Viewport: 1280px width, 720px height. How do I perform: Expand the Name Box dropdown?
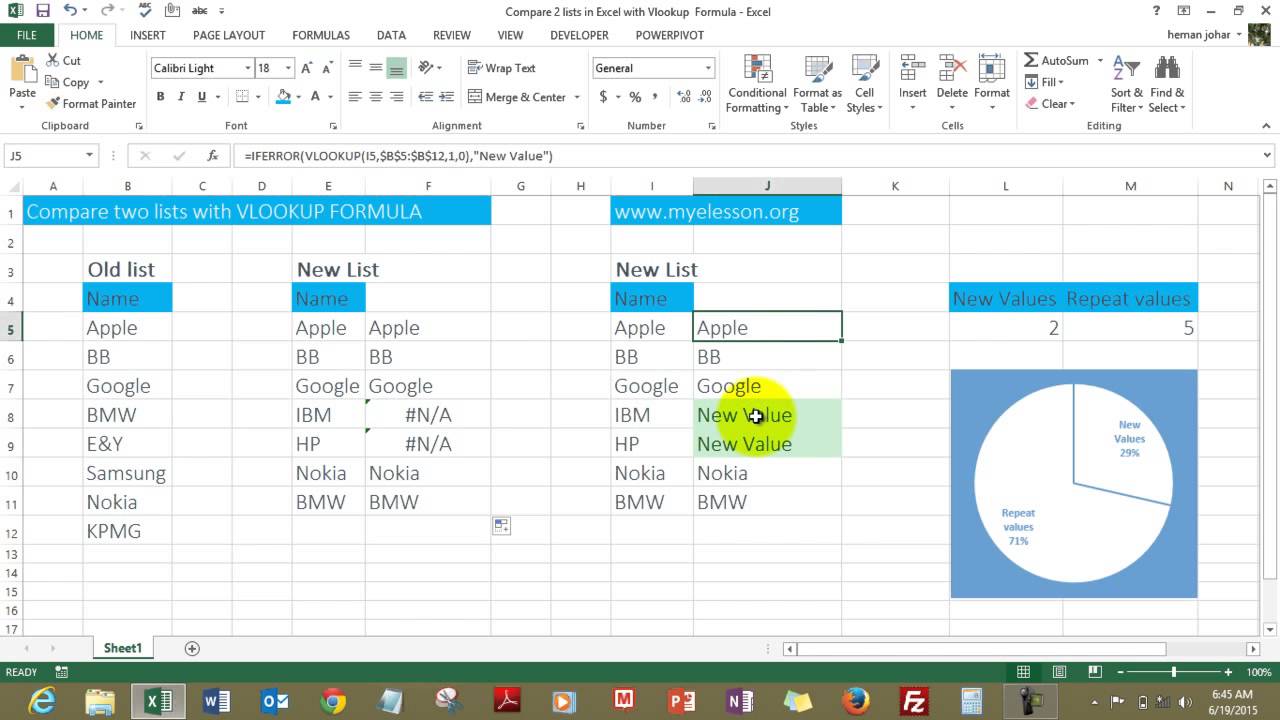(89, 156)
